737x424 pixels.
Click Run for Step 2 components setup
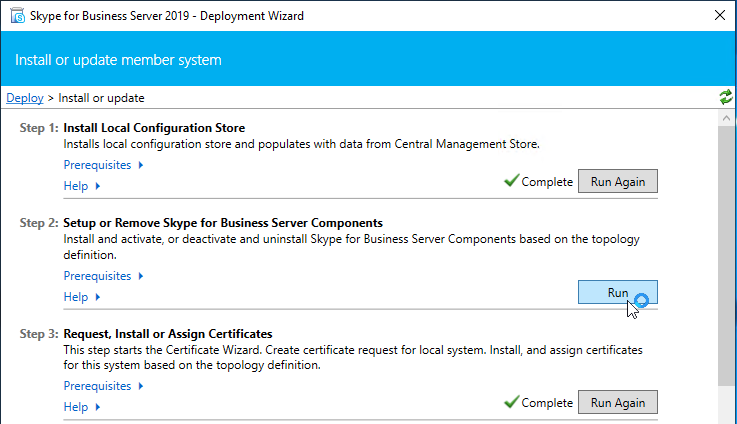(617, 292)
